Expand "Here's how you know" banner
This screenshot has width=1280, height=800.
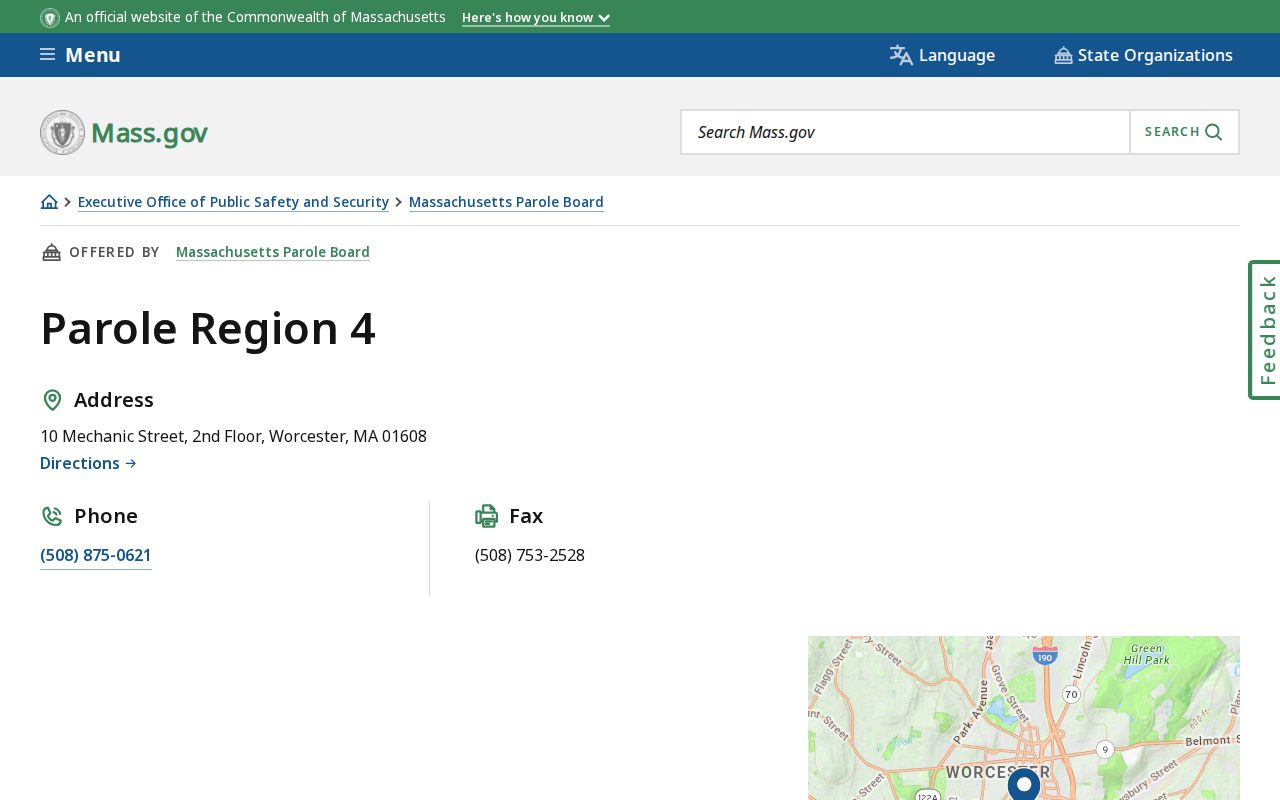pyautogui.click(x=536, y=17)
